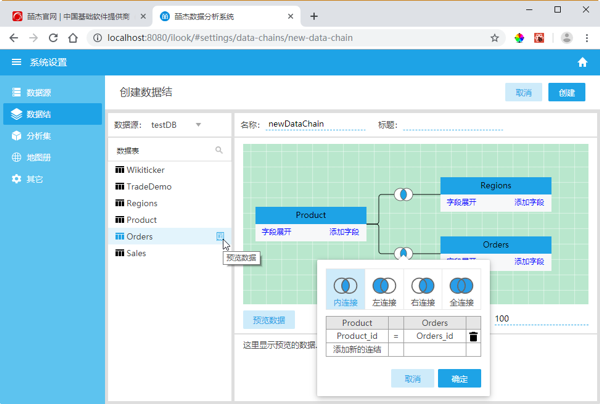Expand fields with 字段展开 under Regions
600x404 pixels.
[x=461, y=202]
